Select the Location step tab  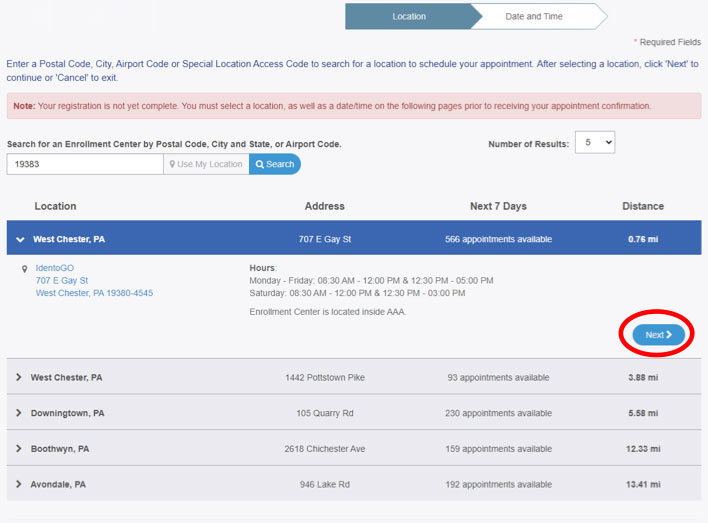[408, 17]
